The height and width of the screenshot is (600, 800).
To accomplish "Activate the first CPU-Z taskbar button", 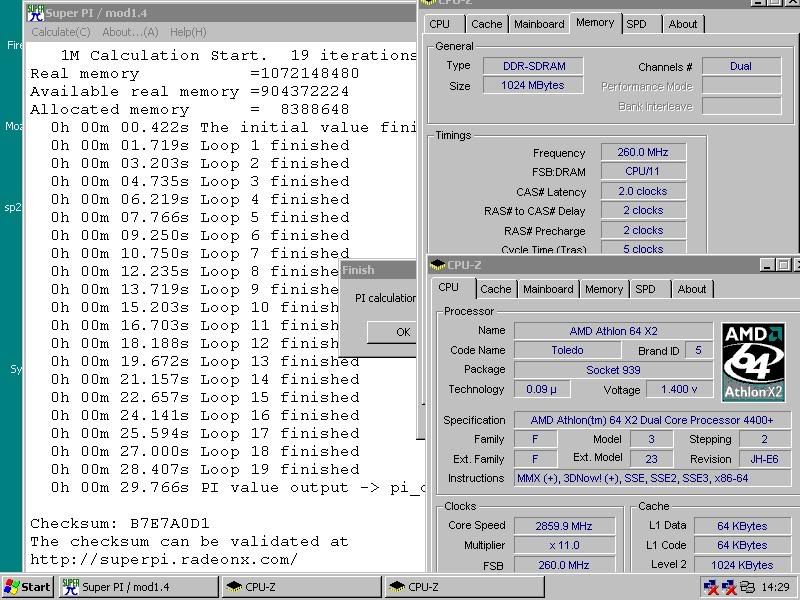I will [302, 587].
